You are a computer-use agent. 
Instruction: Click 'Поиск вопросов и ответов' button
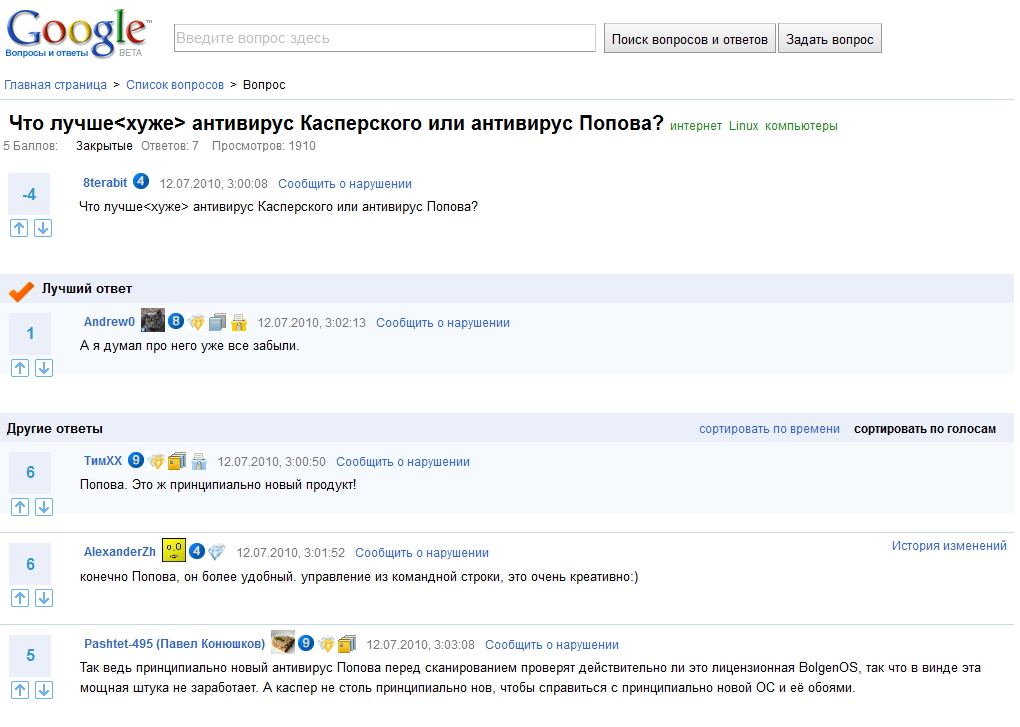(690, 39)
